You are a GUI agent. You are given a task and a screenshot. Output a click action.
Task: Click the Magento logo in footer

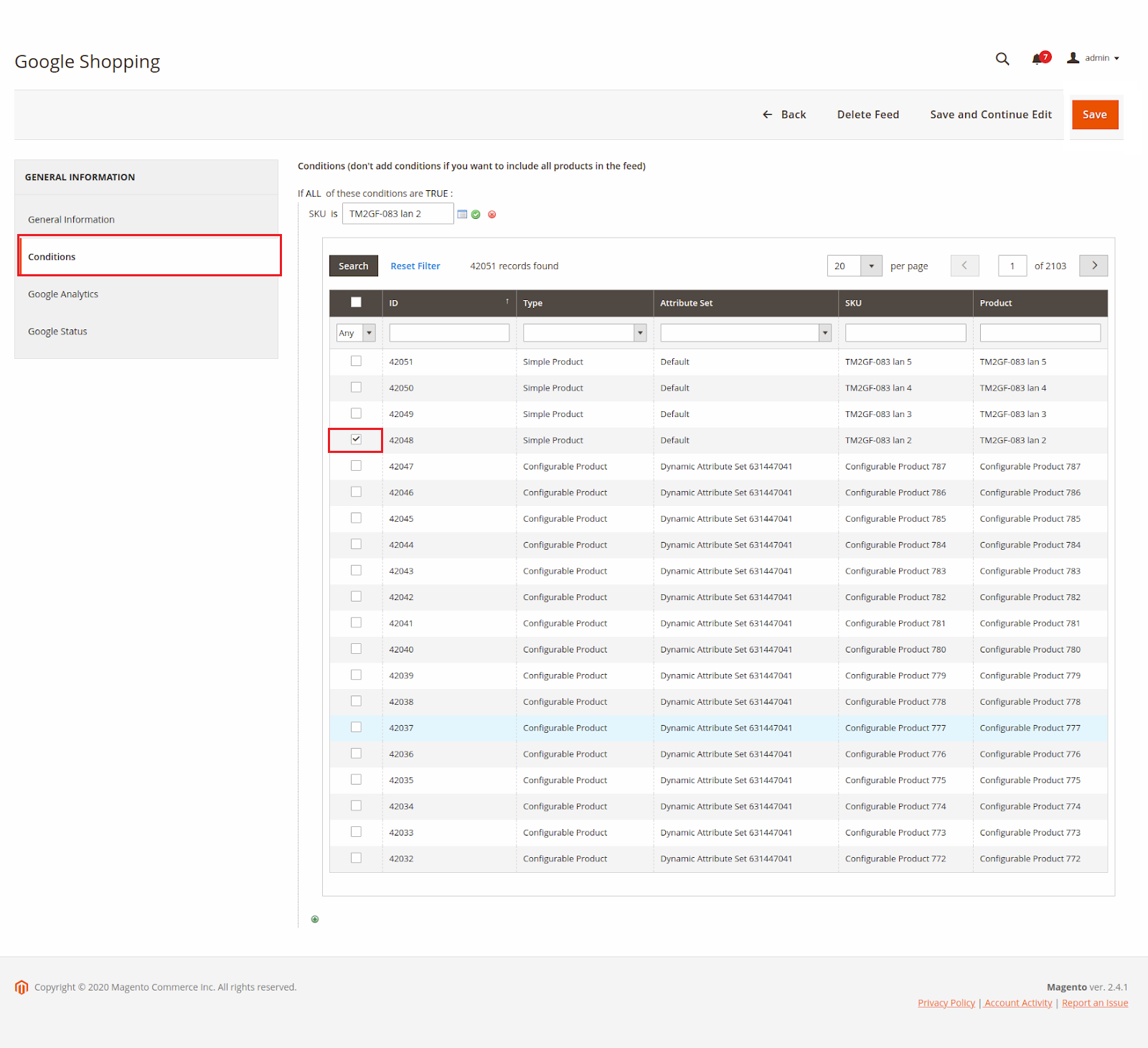point(22,988)
